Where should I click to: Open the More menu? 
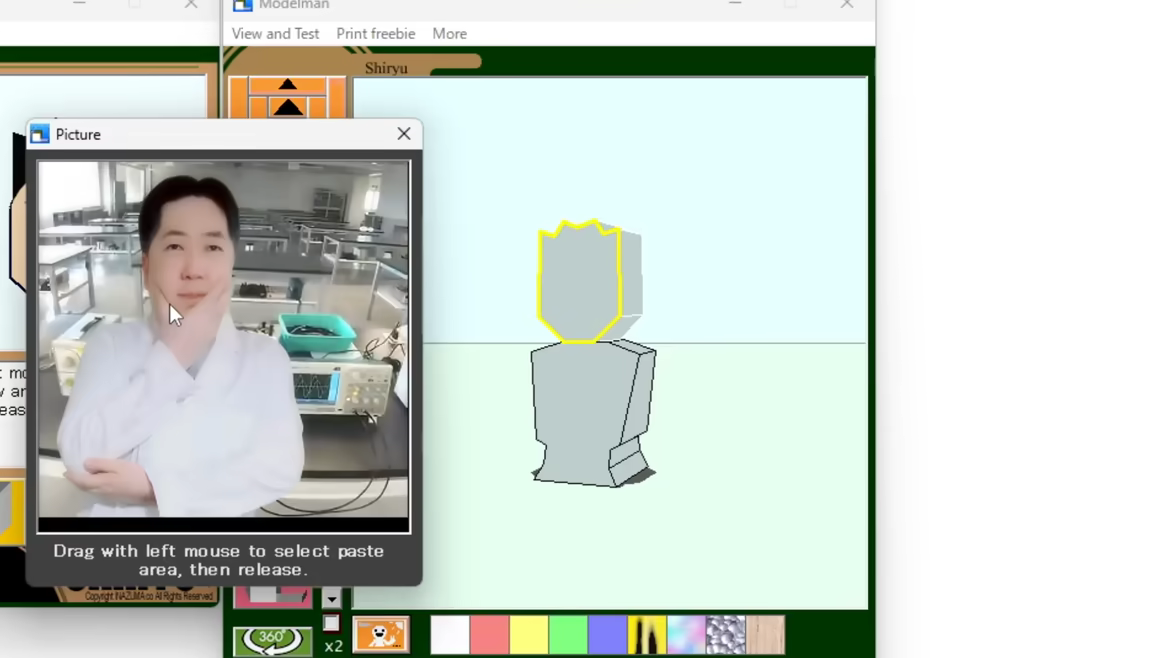pos(449,34)
